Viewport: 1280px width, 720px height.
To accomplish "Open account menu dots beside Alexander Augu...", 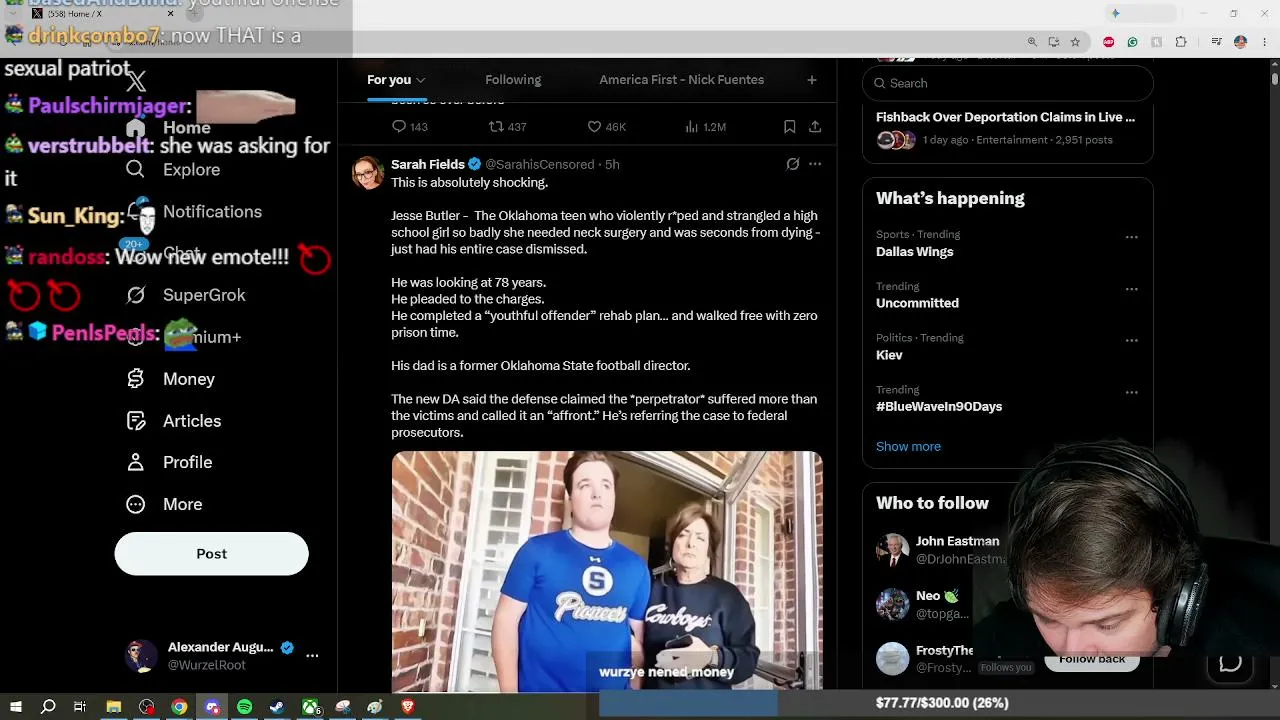I will click(312, 656).
